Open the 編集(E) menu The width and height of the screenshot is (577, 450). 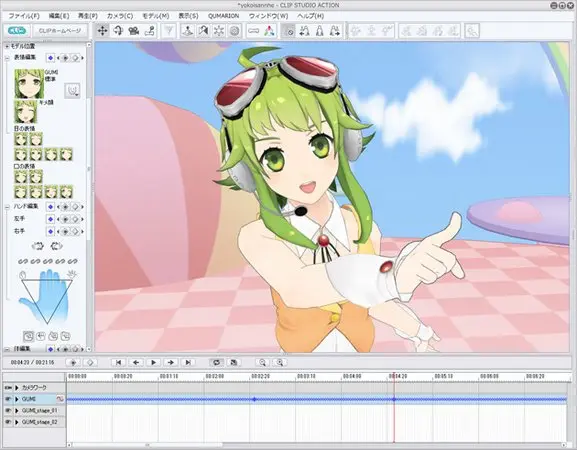coord(59,16)
